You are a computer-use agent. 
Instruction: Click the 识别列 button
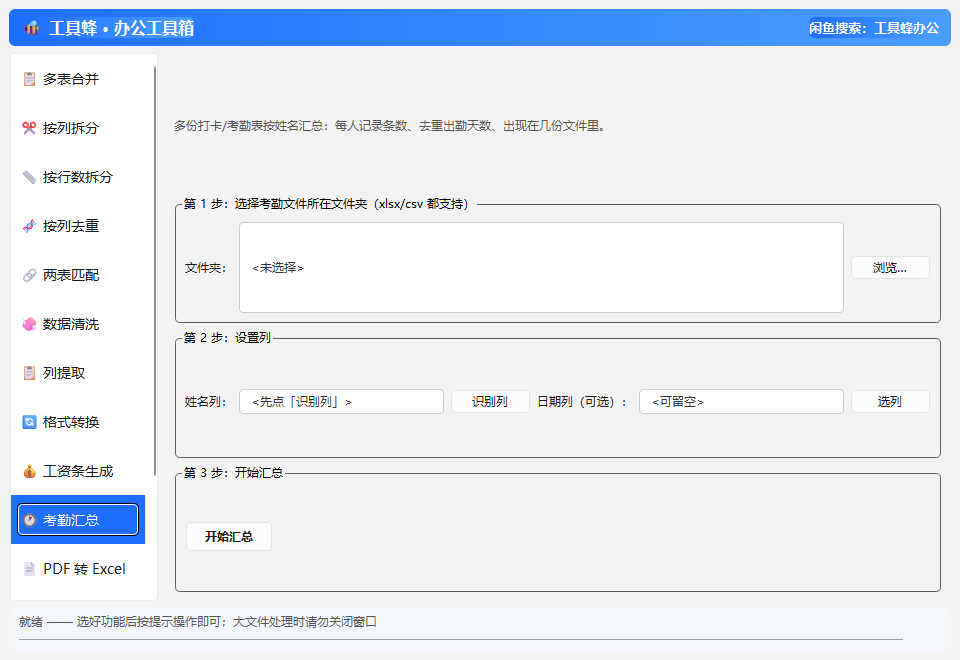click(x=490, y=402)
